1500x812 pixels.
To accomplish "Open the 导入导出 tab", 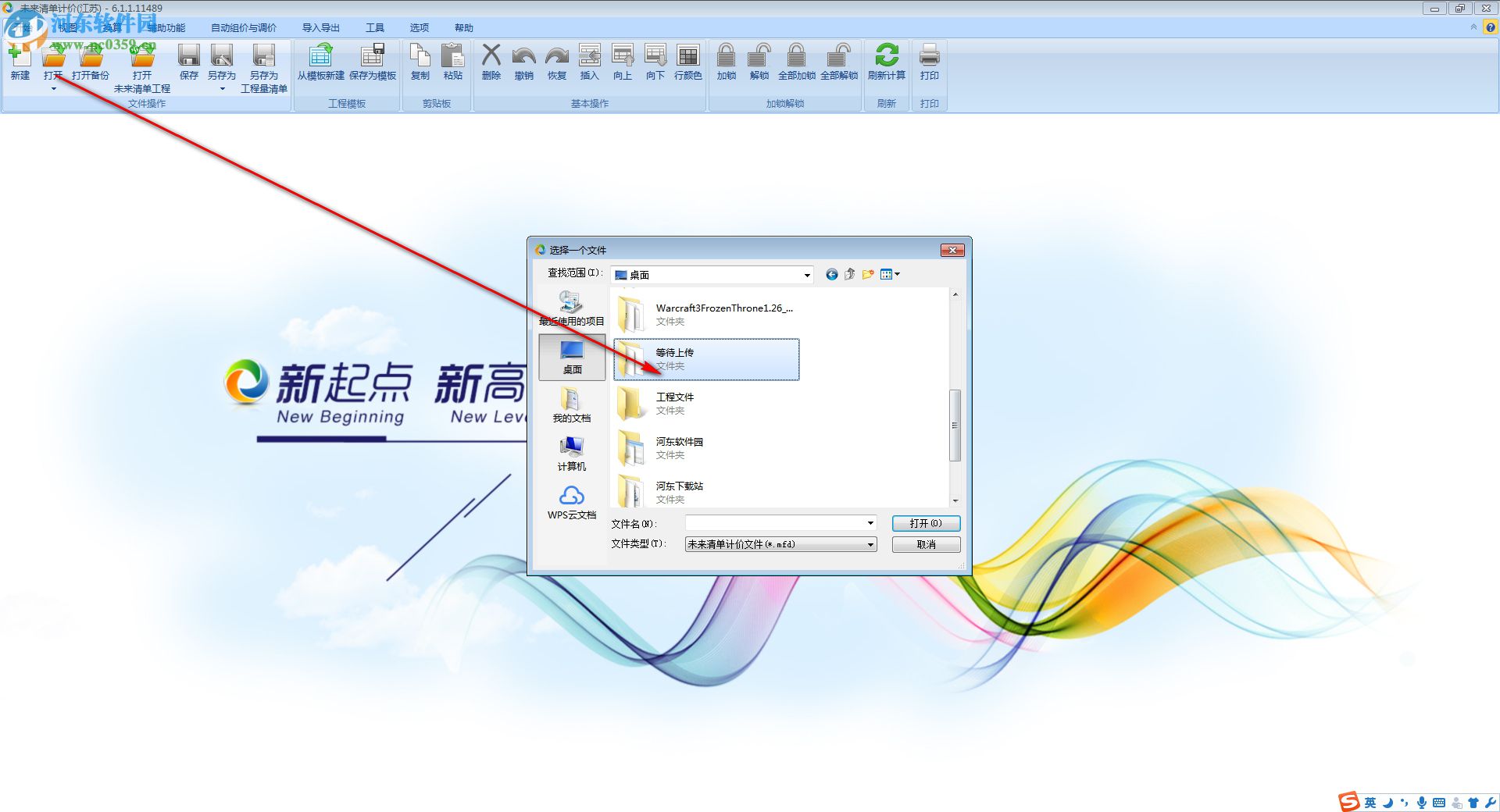I will [x=321, y=27].
